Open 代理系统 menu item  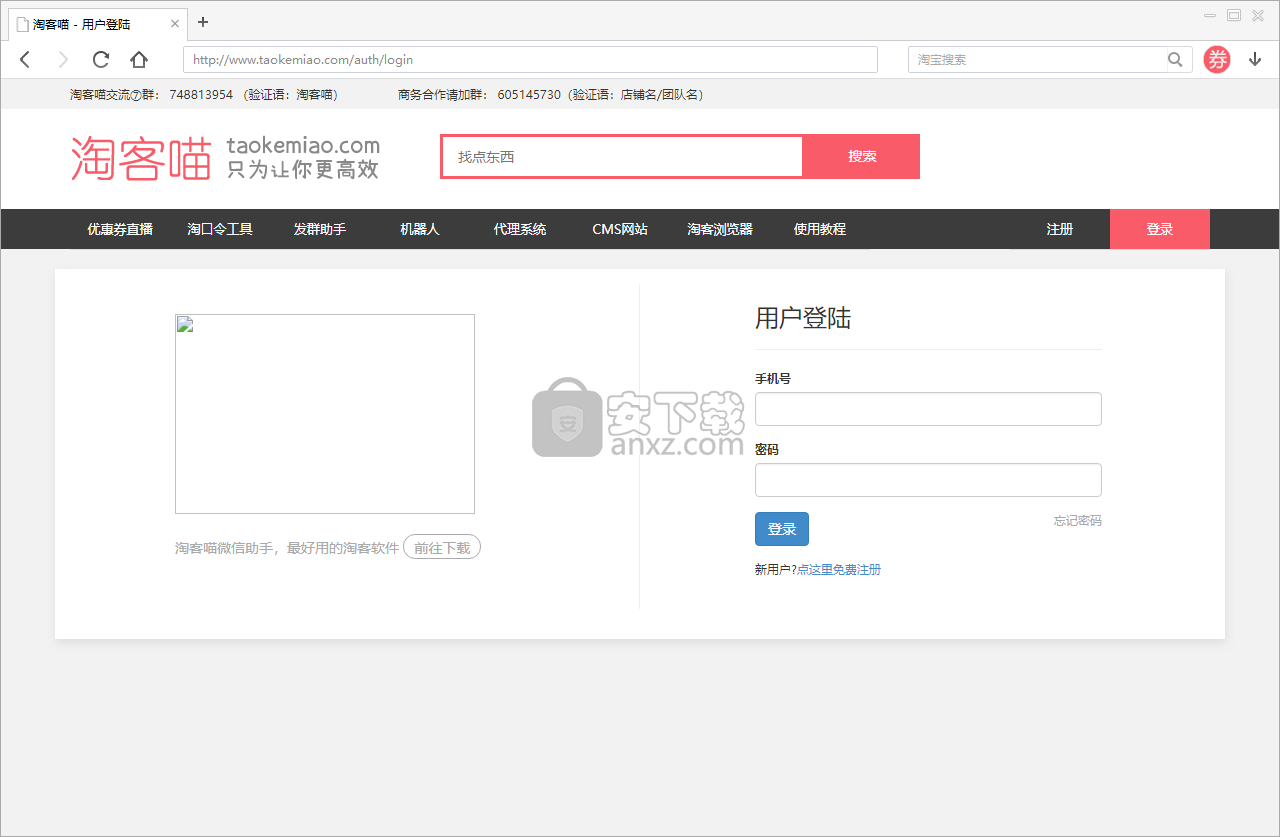click(x=520, y=229)
